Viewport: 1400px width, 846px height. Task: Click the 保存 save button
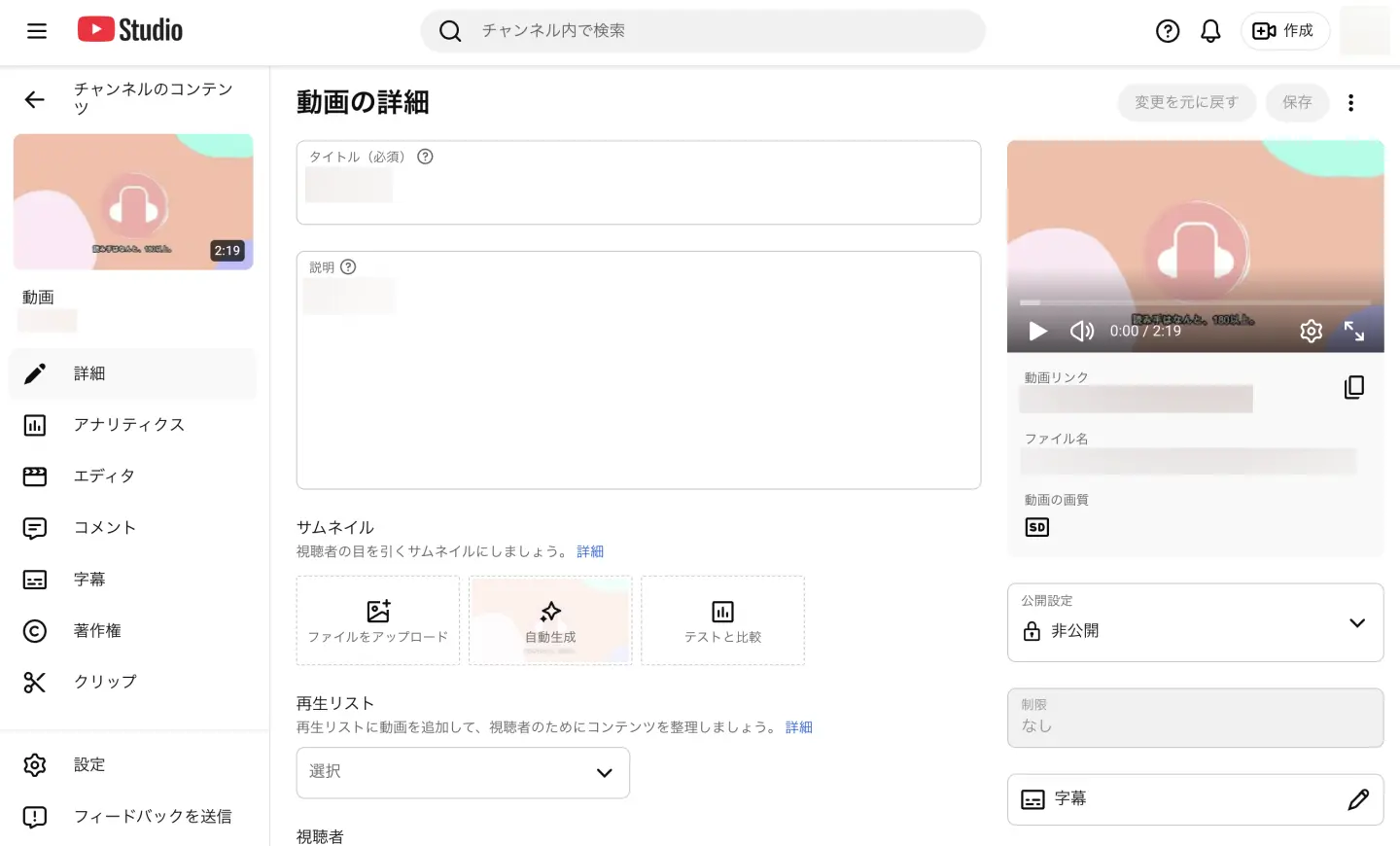click(x=1297, y=102)
